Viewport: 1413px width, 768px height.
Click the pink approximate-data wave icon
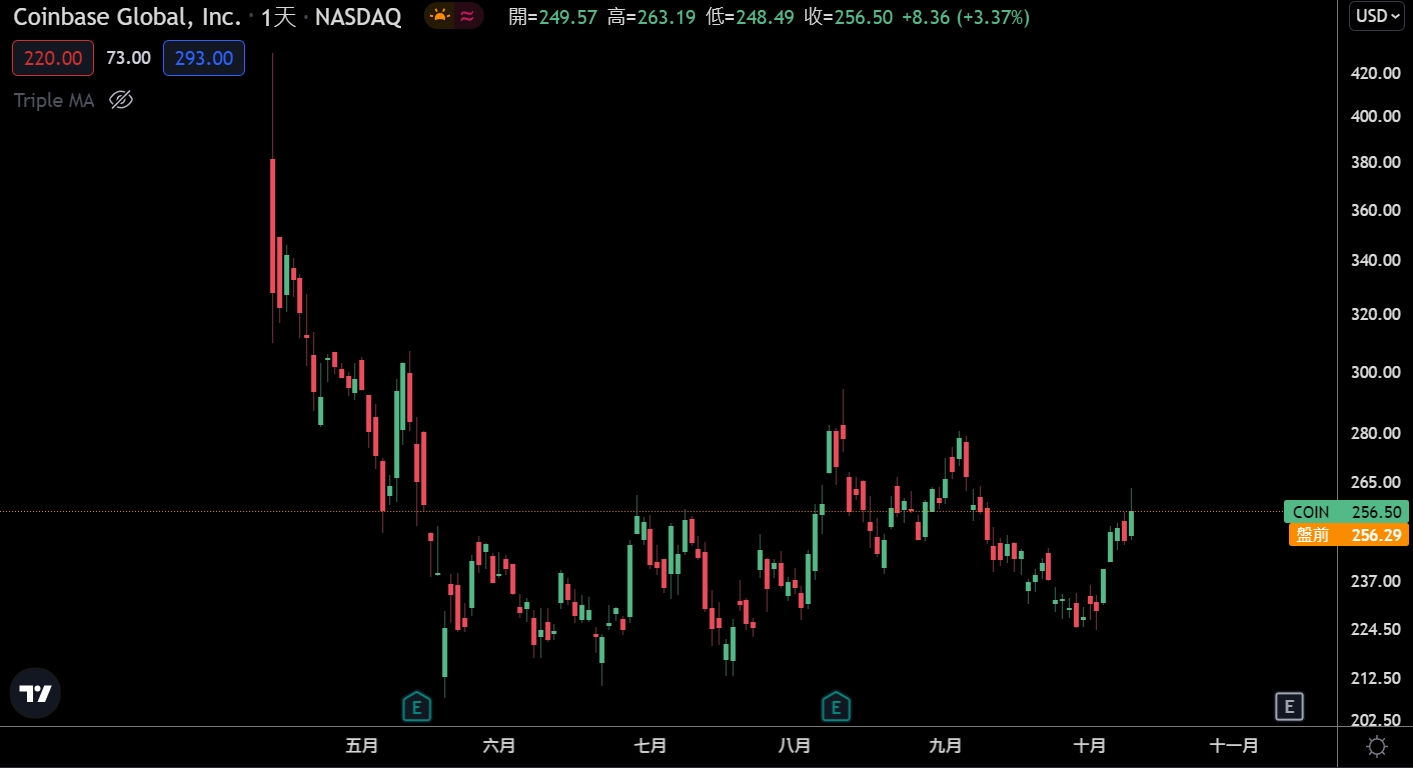click(467, 16)
